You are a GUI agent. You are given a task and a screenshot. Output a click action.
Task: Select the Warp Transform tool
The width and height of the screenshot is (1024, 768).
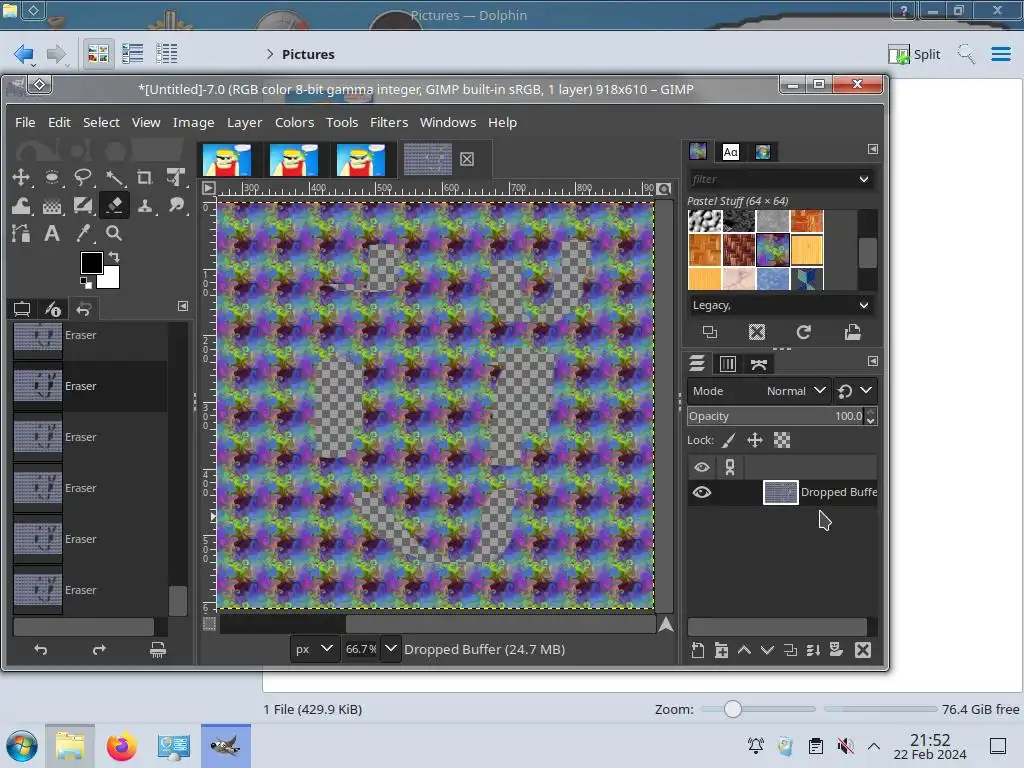pyautogui.click(x=21, y=206)
